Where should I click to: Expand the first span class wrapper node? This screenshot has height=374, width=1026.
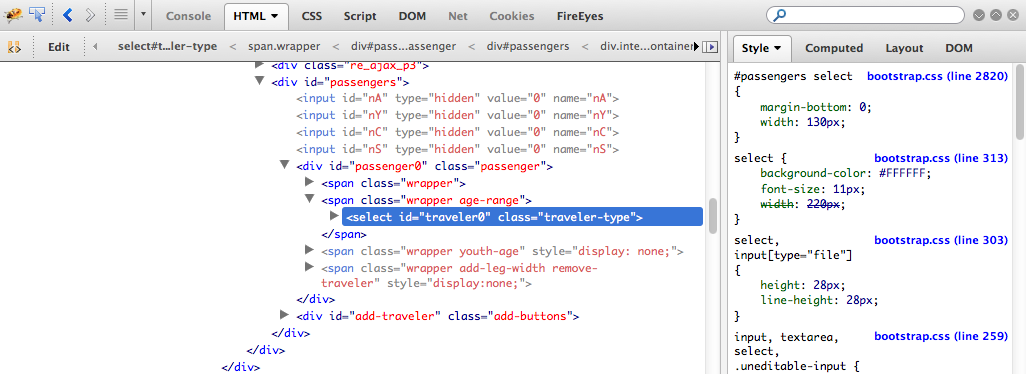coord(310,182)
